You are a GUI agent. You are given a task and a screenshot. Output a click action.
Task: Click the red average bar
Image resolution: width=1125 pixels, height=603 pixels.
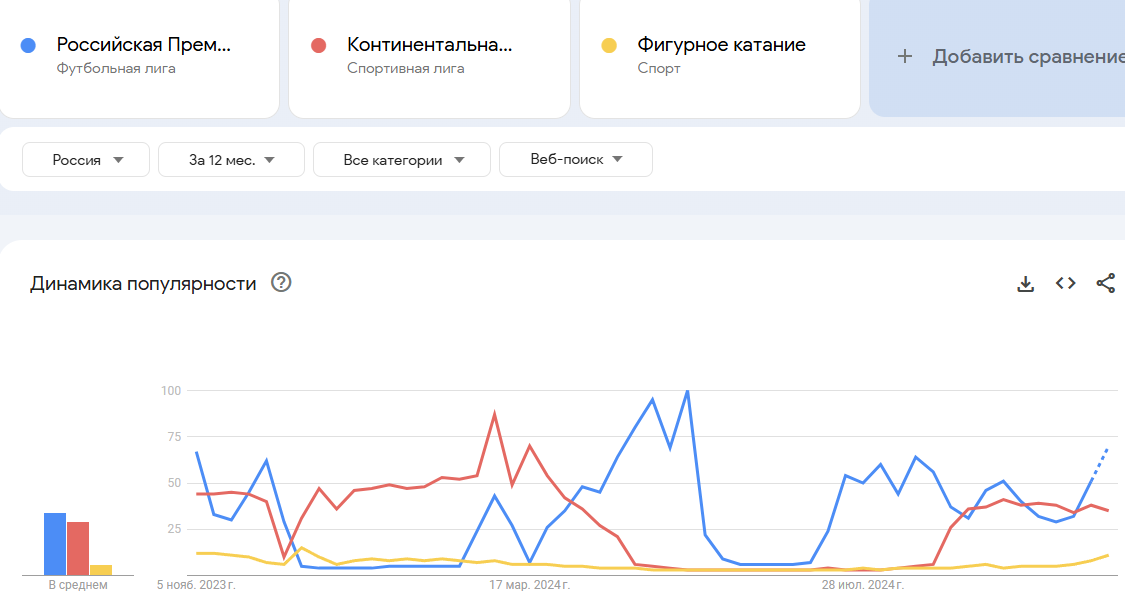(78, 548)
